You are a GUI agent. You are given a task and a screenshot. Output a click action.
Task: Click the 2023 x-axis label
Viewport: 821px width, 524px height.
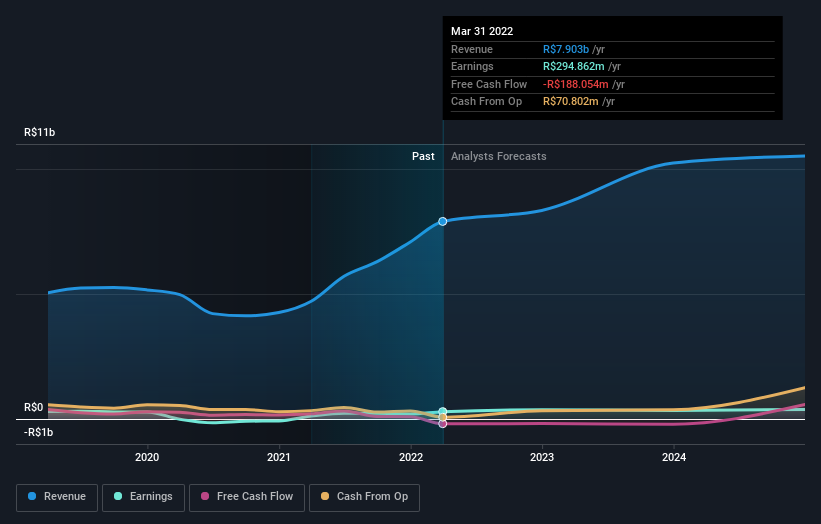[x=542, y=457]
